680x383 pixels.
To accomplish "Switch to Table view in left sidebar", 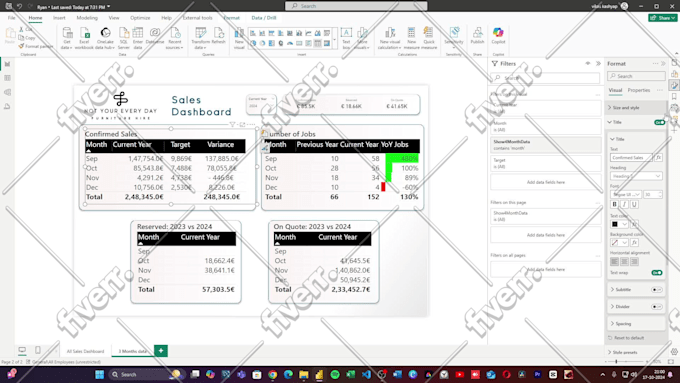I will 7,78.
